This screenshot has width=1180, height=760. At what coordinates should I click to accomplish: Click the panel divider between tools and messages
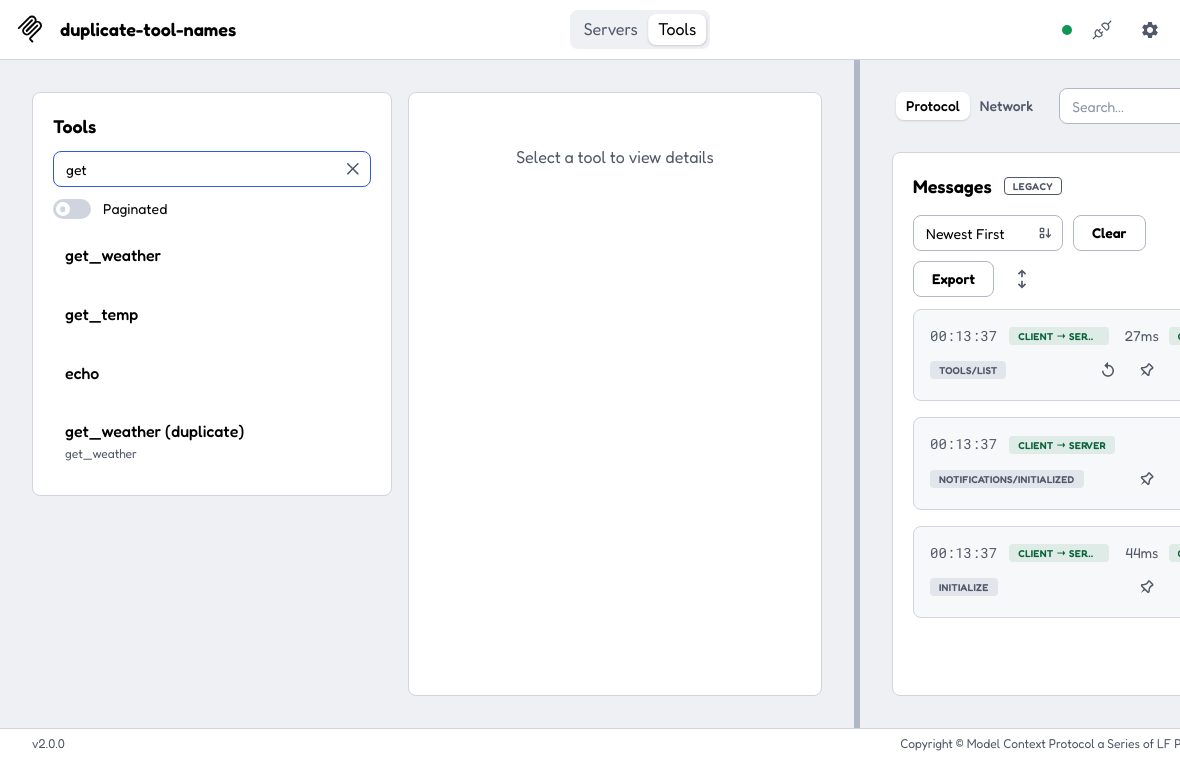click(856, 394)
